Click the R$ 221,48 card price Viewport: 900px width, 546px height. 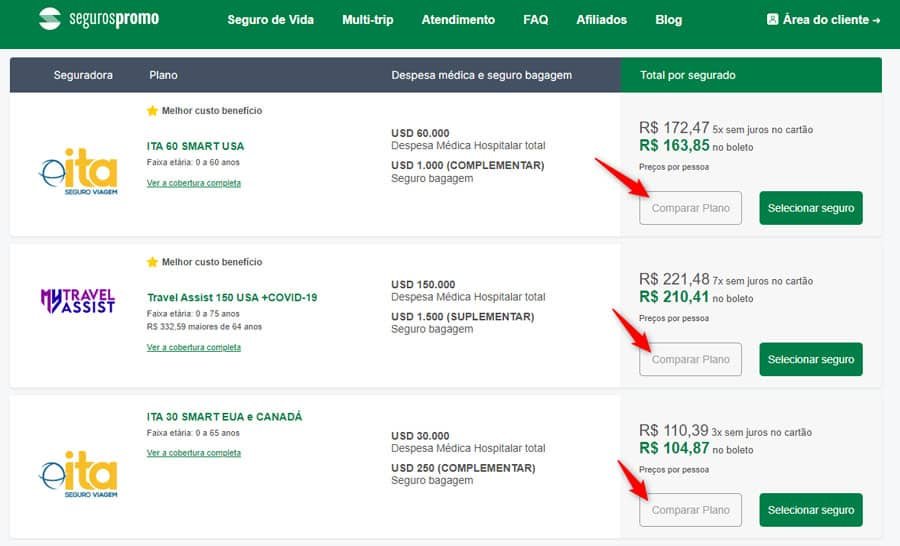point(674,279)
